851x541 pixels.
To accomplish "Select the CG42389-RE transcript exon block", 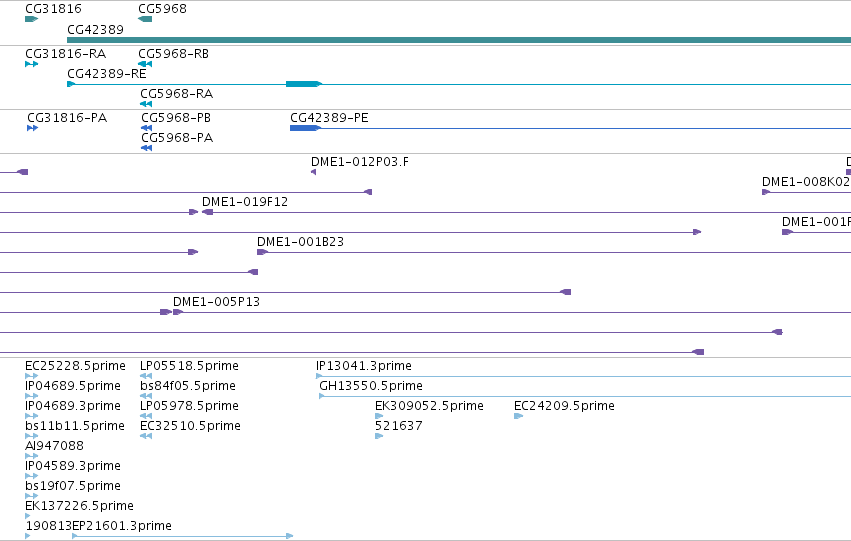I will click(304, 84).
